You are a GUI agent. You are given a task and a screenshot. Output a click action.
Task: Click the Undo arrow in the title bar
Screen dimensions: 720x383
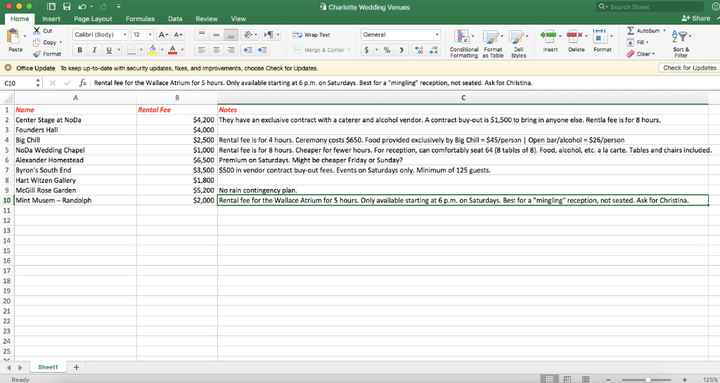click(x=82, y=6)
